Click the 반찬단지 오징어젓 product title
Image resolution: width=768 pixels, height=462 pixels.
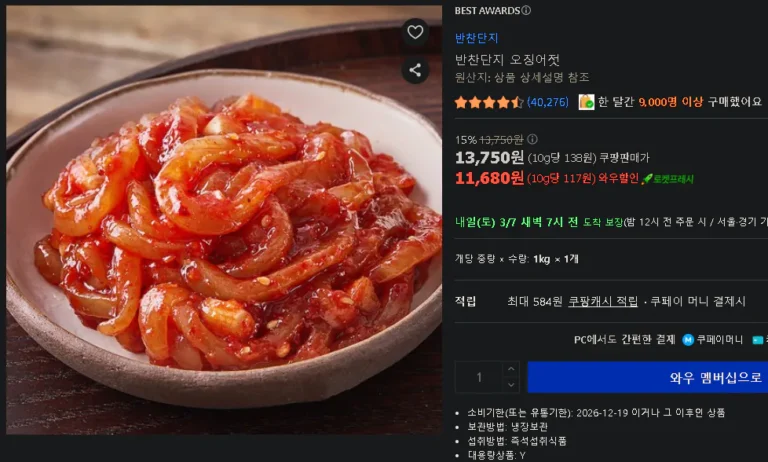[507, 60]
